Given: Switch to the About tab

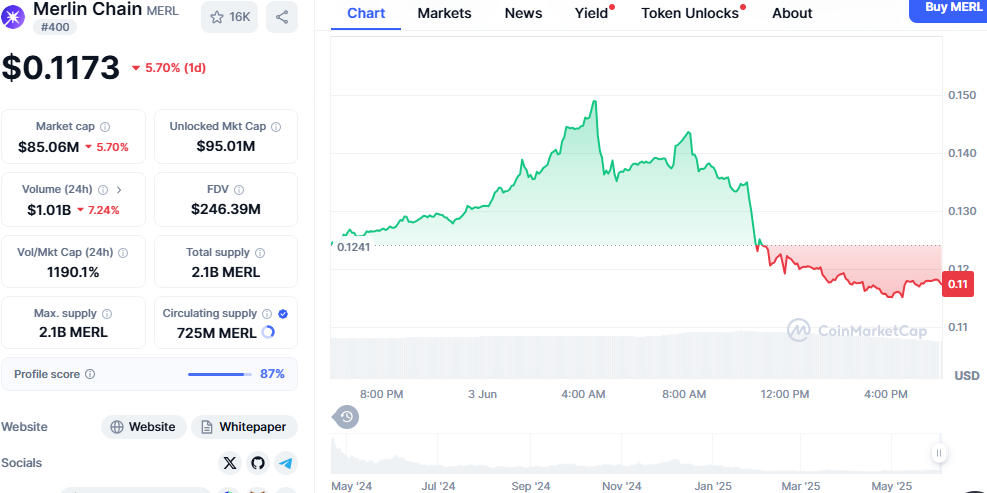Looking at the screenshot, I should coord(792,13).
